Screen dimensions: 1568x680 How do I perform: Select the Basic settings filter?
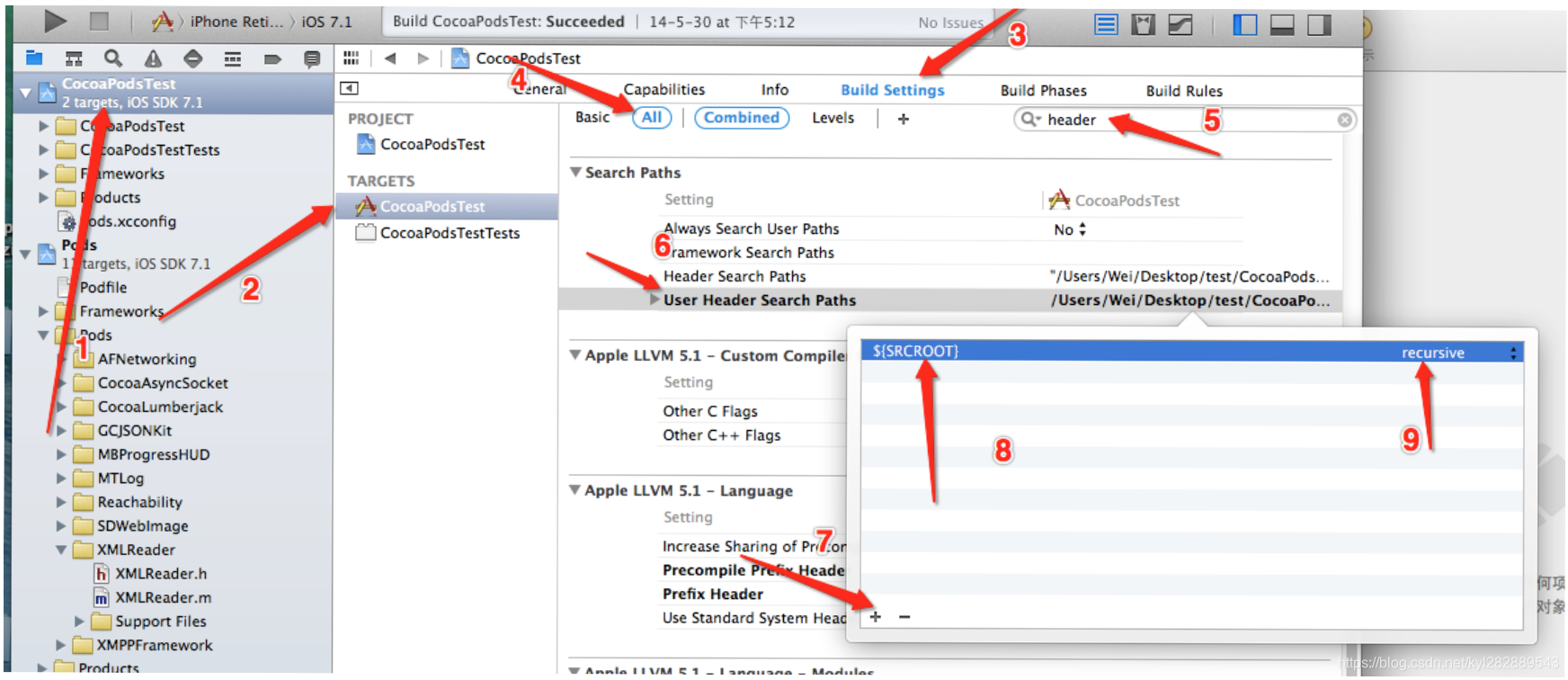[x=592, y=117]
